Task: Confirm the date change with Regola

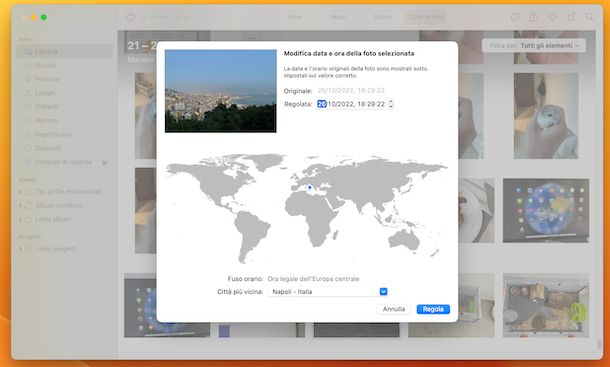Action: [433, 309]
